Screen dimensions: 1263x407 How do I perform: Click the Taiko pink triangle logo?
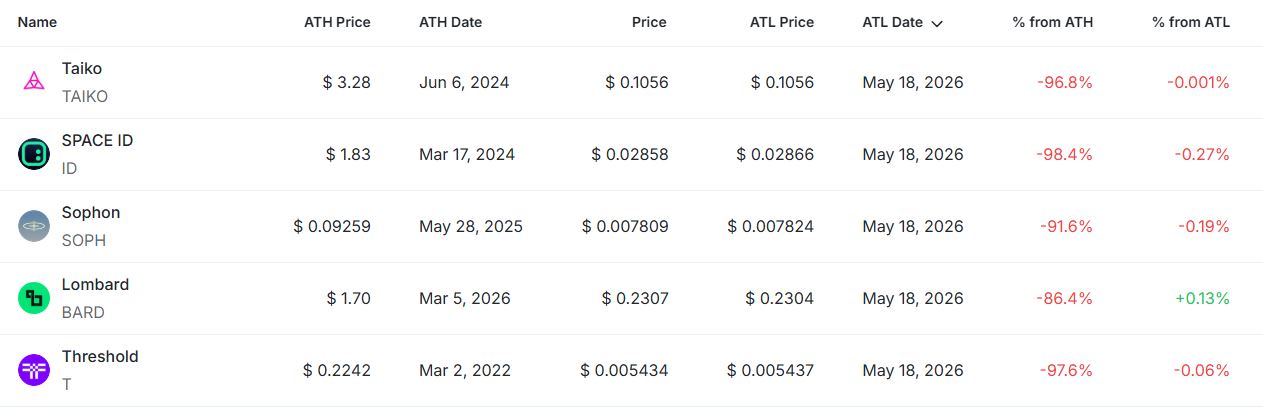[x=34, y=82]
